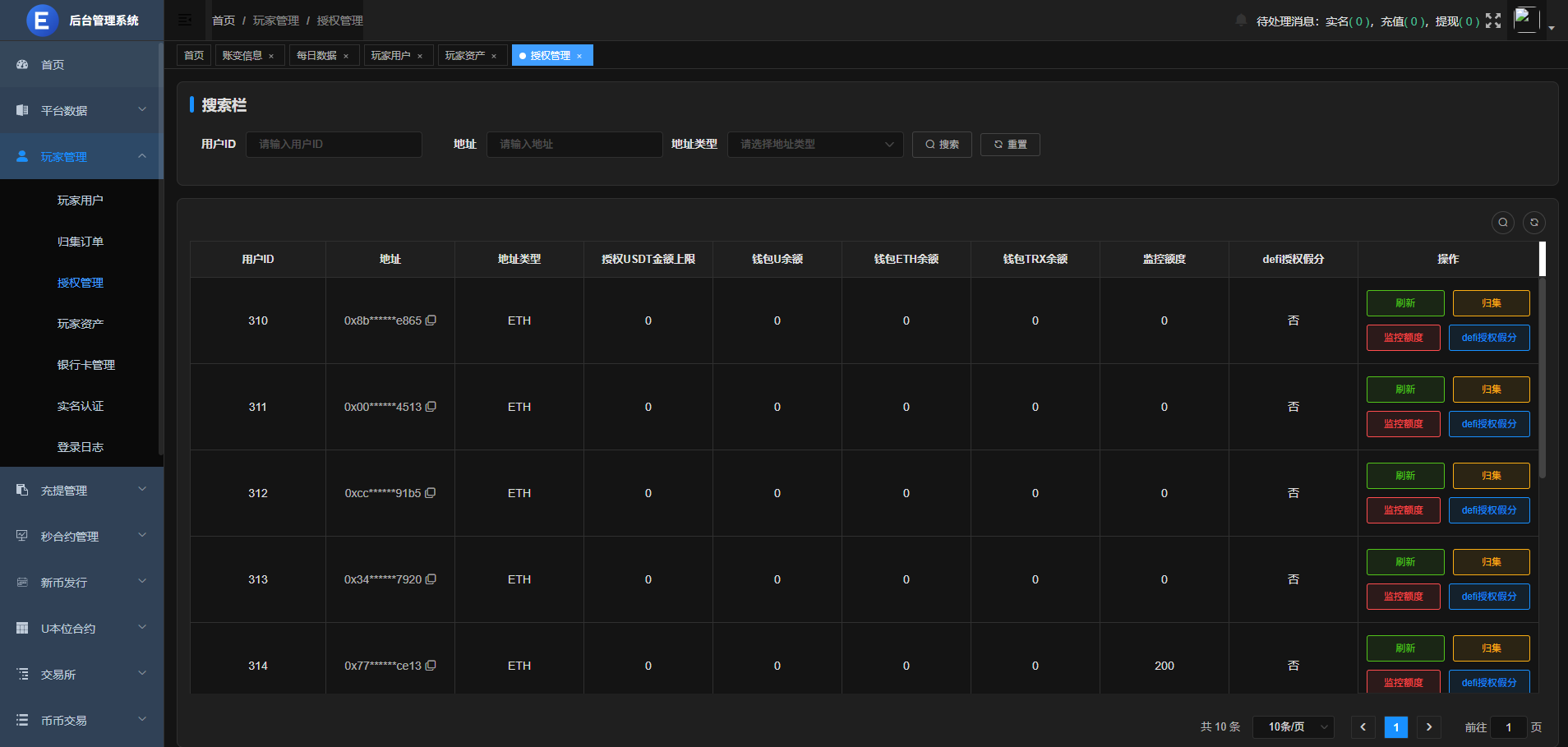Screen dimensions: 1568x747
Task: Collapse the 玩家管理 sidebar menu
Action: coord(81,156)
